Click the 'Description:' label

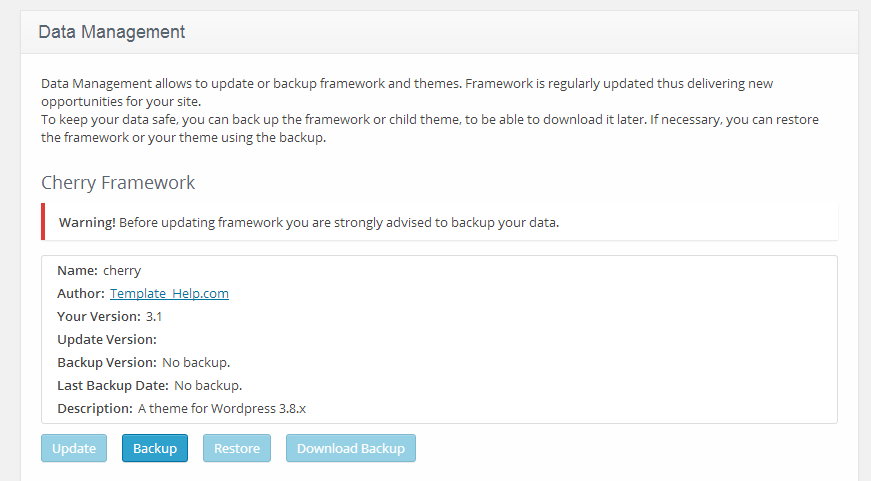[x=95, y=408]
